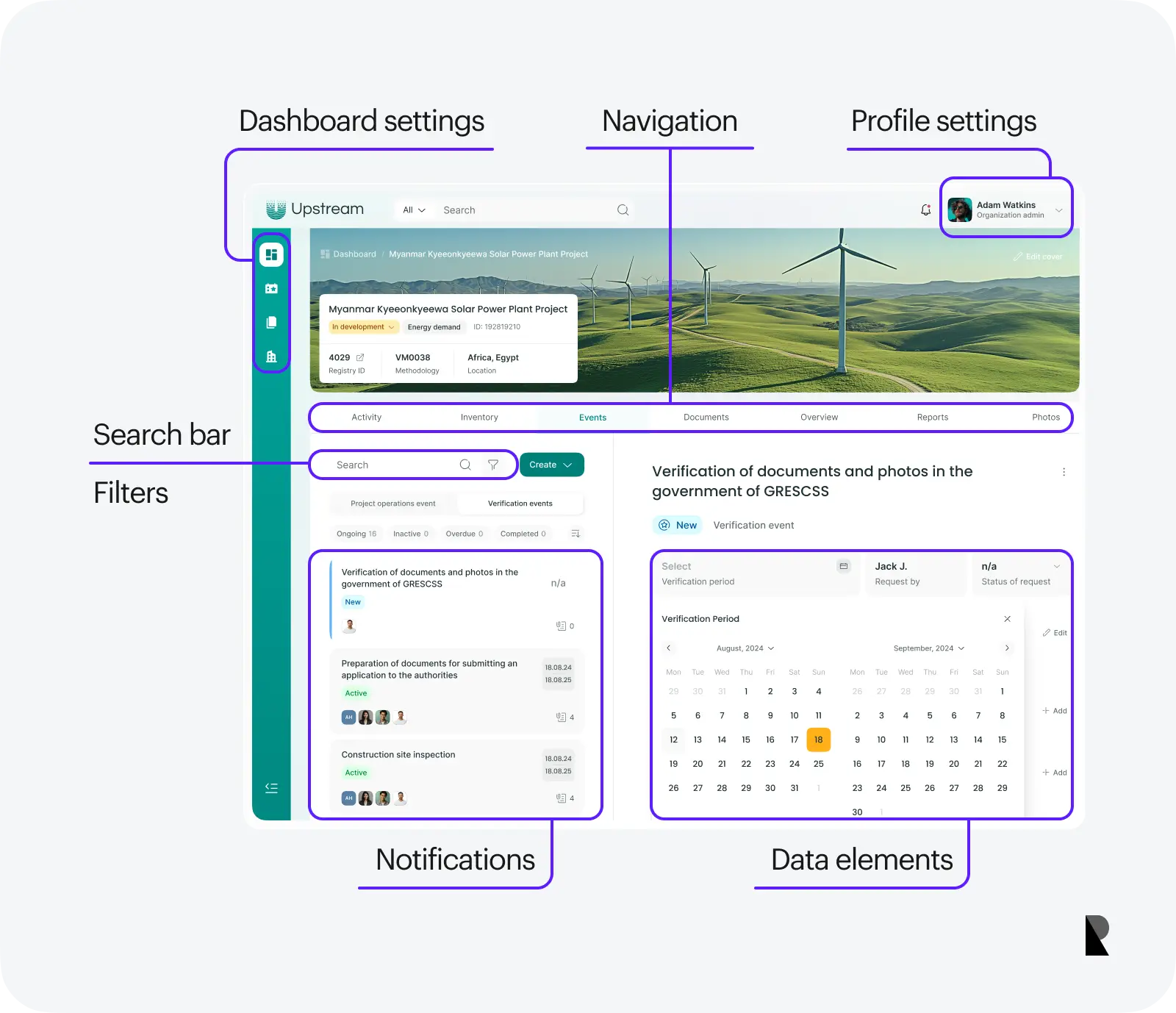Click the sort icon beside Completed

pos(576,534)
